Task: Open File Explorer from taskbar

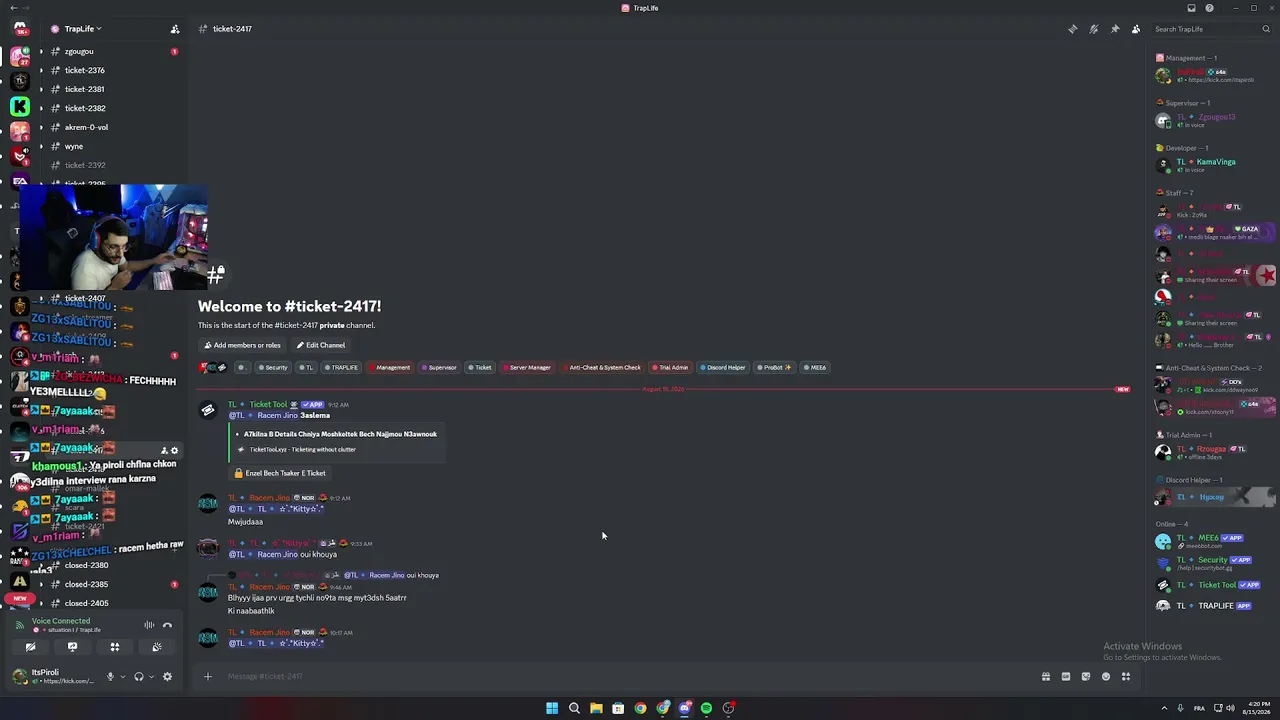Action: [x=596, y=708]
